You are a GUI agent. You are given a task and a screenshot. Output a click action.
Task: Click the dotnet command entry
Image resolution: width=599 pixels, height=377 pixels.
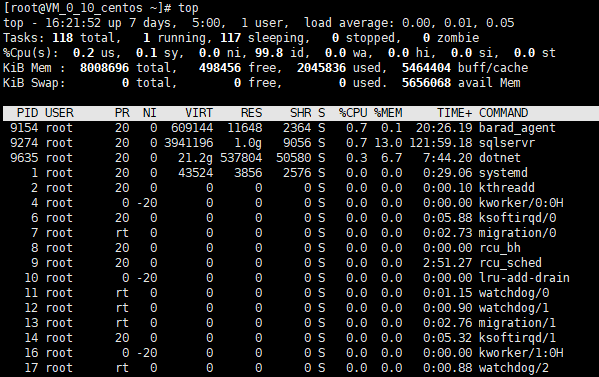[500, 158]
